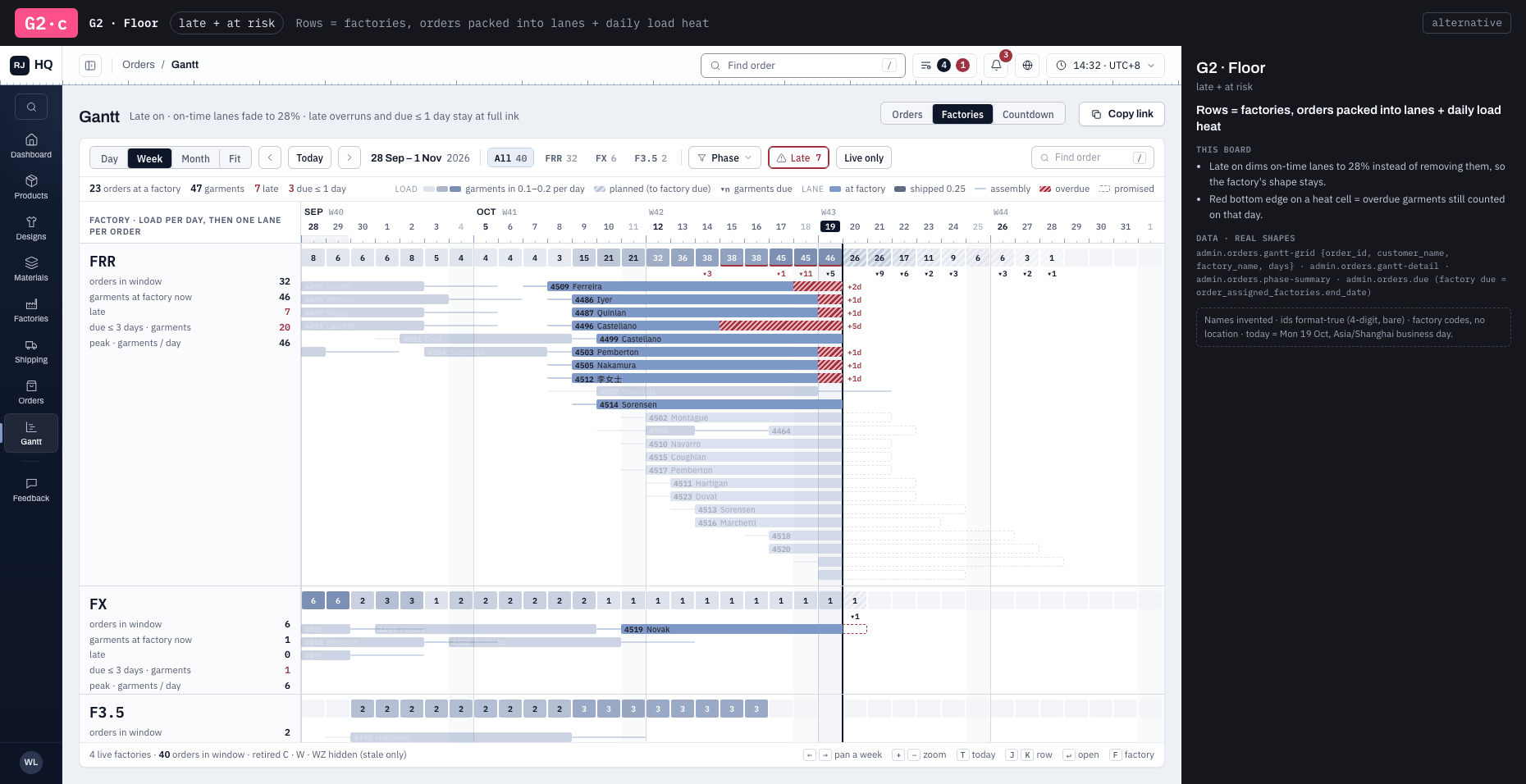Image resolution: width=1526 pixels, height=784 pixels.
Task: Toggle the sidebar panel icon
Action: coord(90,66)
